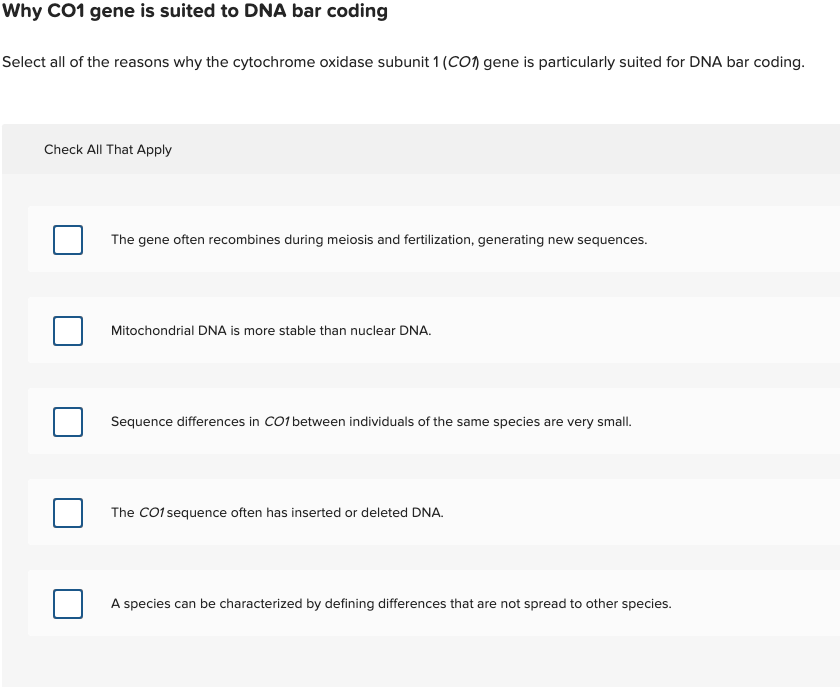Viewport: 840px width, 687px height.
Task: Click the CO1 sequence differences answer text
Action: pos(370,421)
